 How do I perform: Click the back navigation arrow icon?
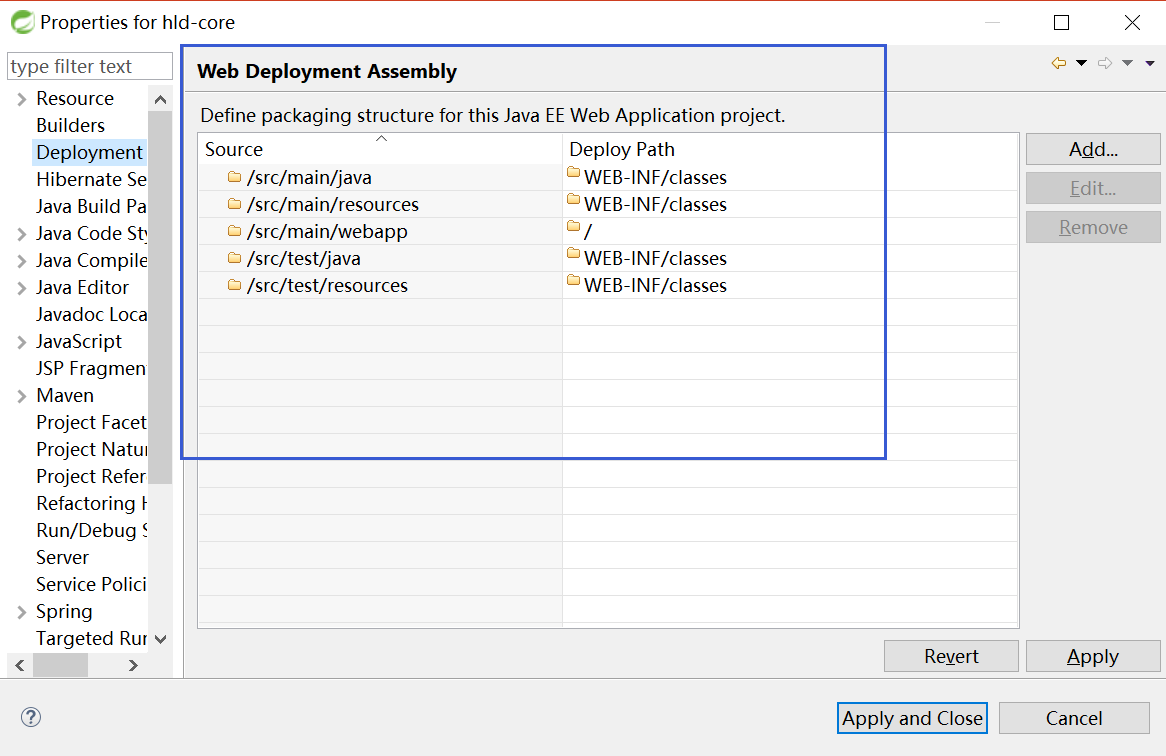[x=1059, y=64]
